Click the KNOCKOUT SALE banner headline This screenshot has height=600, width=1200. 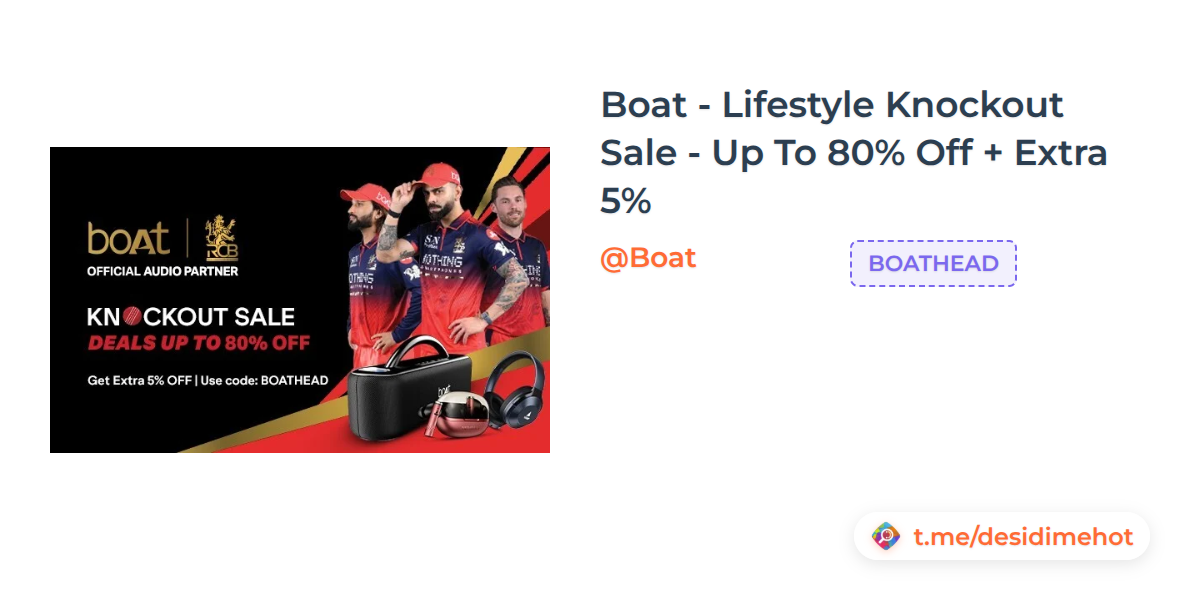click(190, 318)
